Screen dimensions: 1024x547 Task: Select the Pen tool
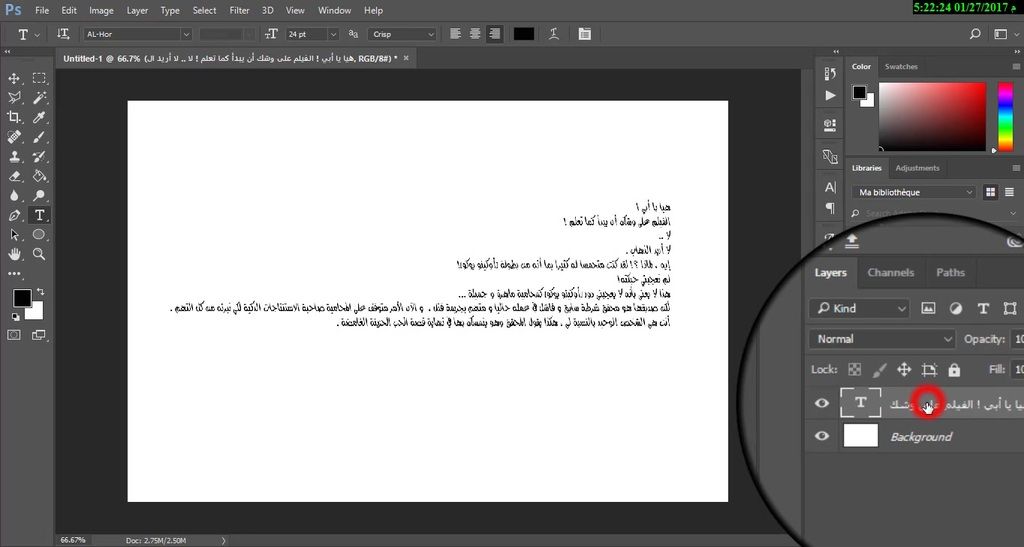pos(14,215)
